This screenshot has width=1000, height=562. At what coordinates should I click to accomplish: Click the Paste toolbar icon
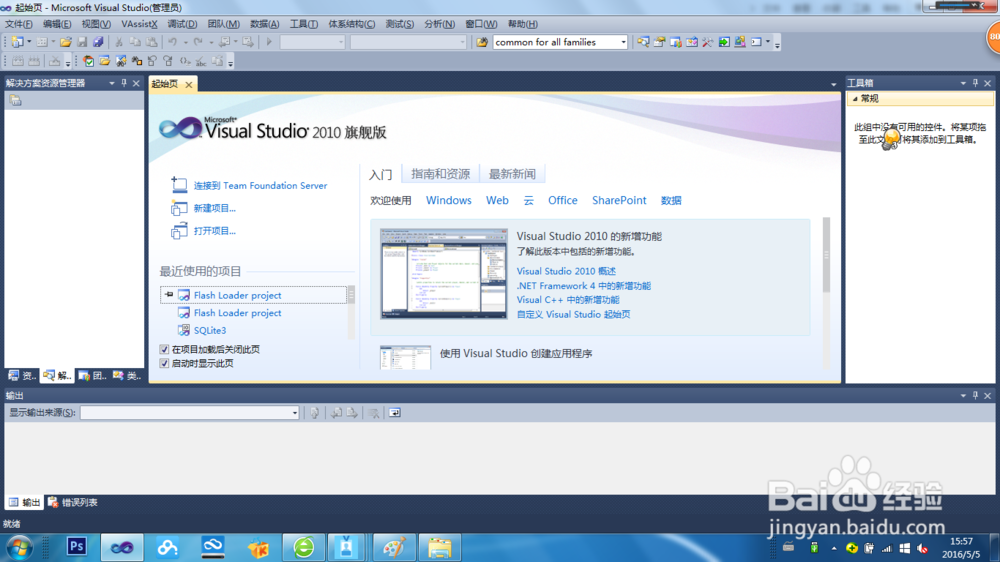152,42
